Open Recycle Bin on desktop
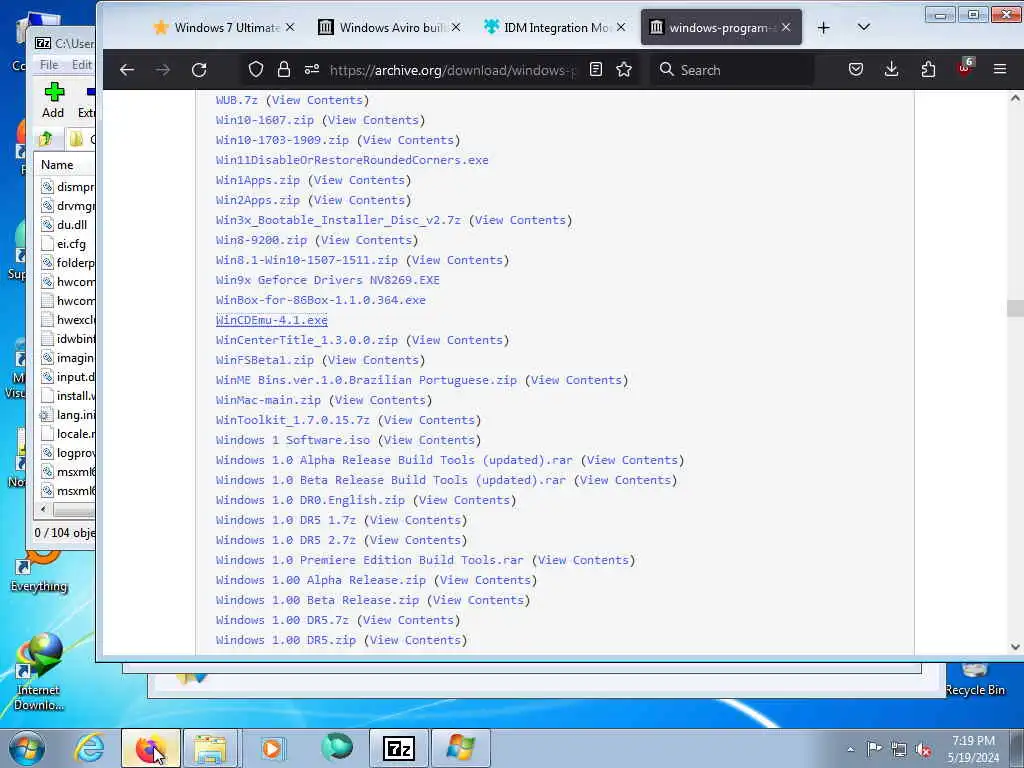 point(974,680)
